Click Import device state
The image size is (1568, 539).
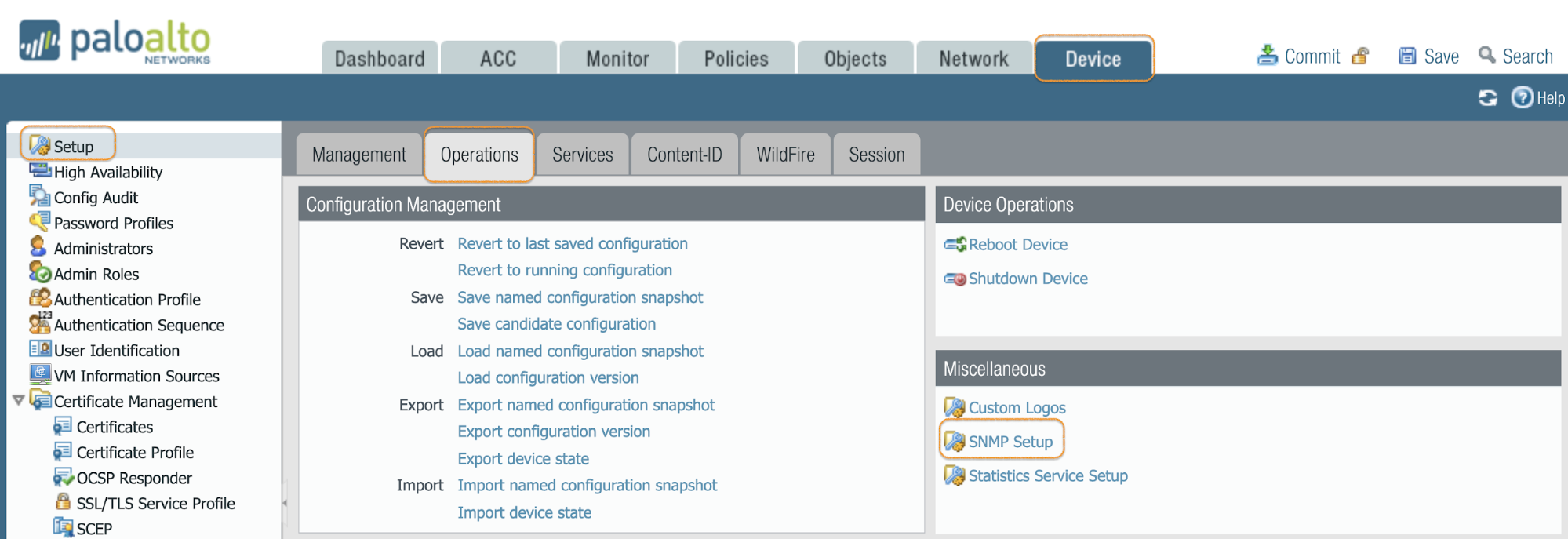pyautogui.click(x=525, y=512)
